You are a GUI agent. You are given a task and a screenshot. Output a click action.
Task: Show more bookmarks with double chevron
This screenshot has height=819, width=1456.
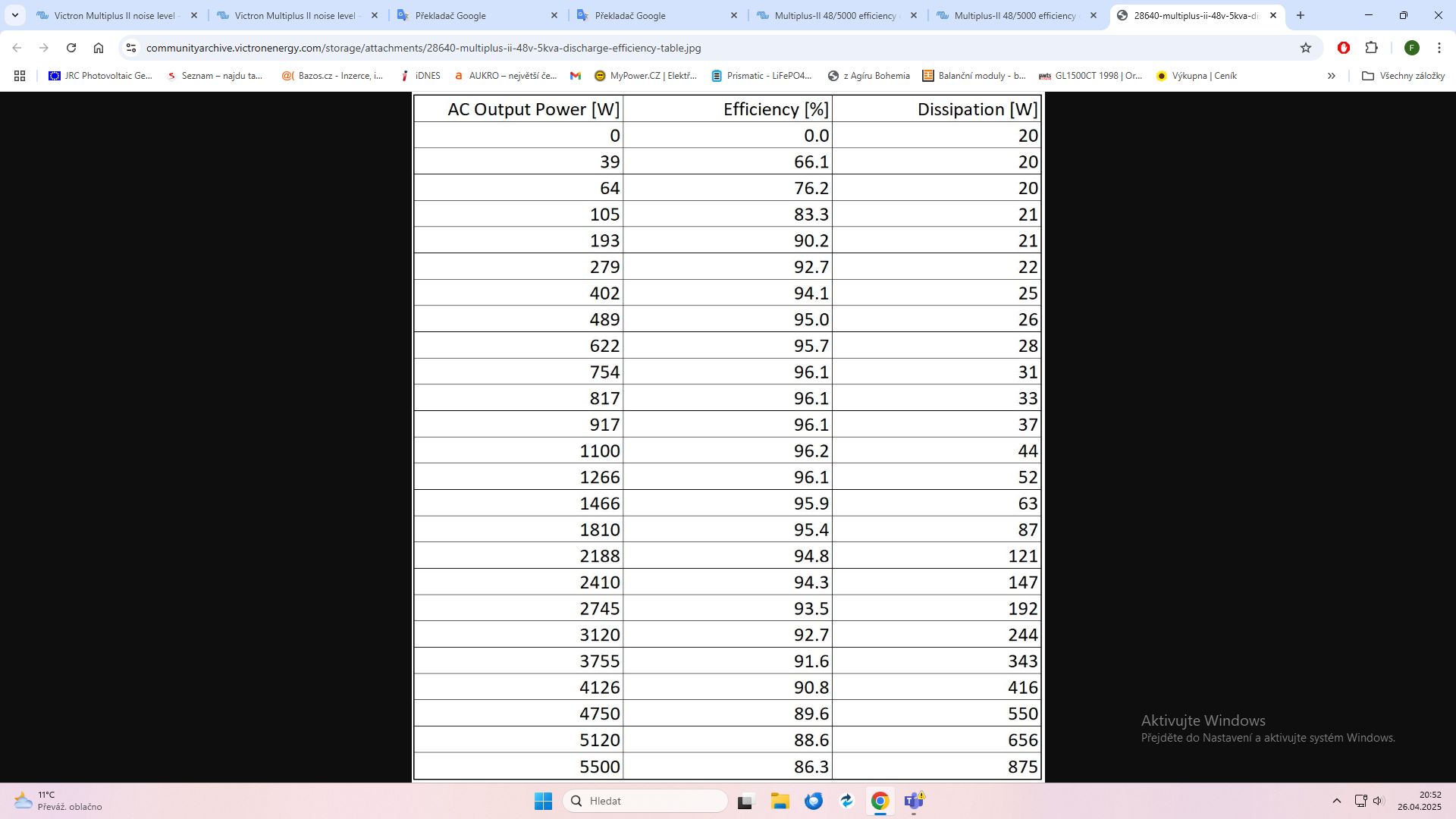click(1331, 76)
